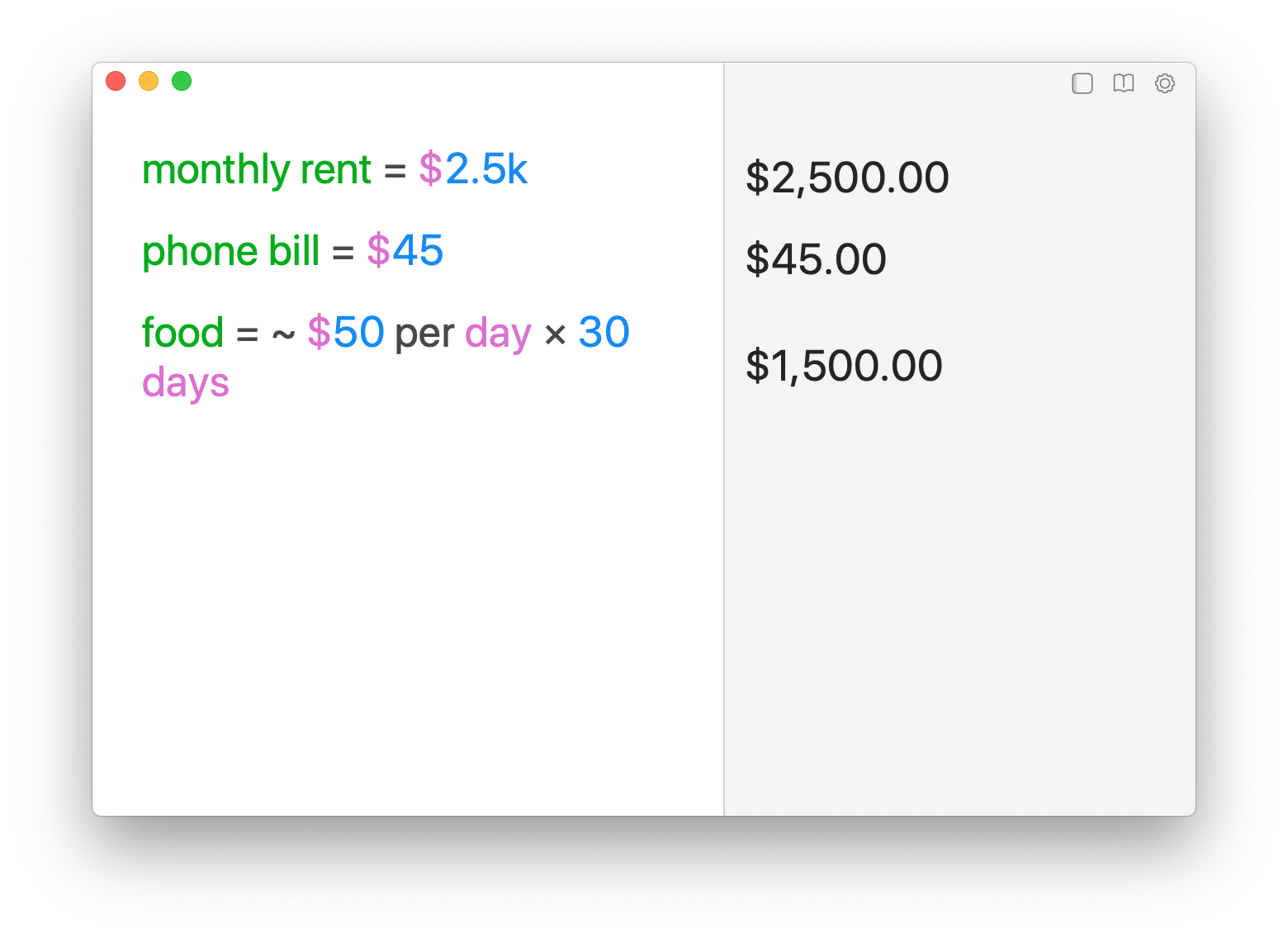The image size is (1288, 938).
Task: Place cursor on 'phone bill' variable
Action: (230, 251)
